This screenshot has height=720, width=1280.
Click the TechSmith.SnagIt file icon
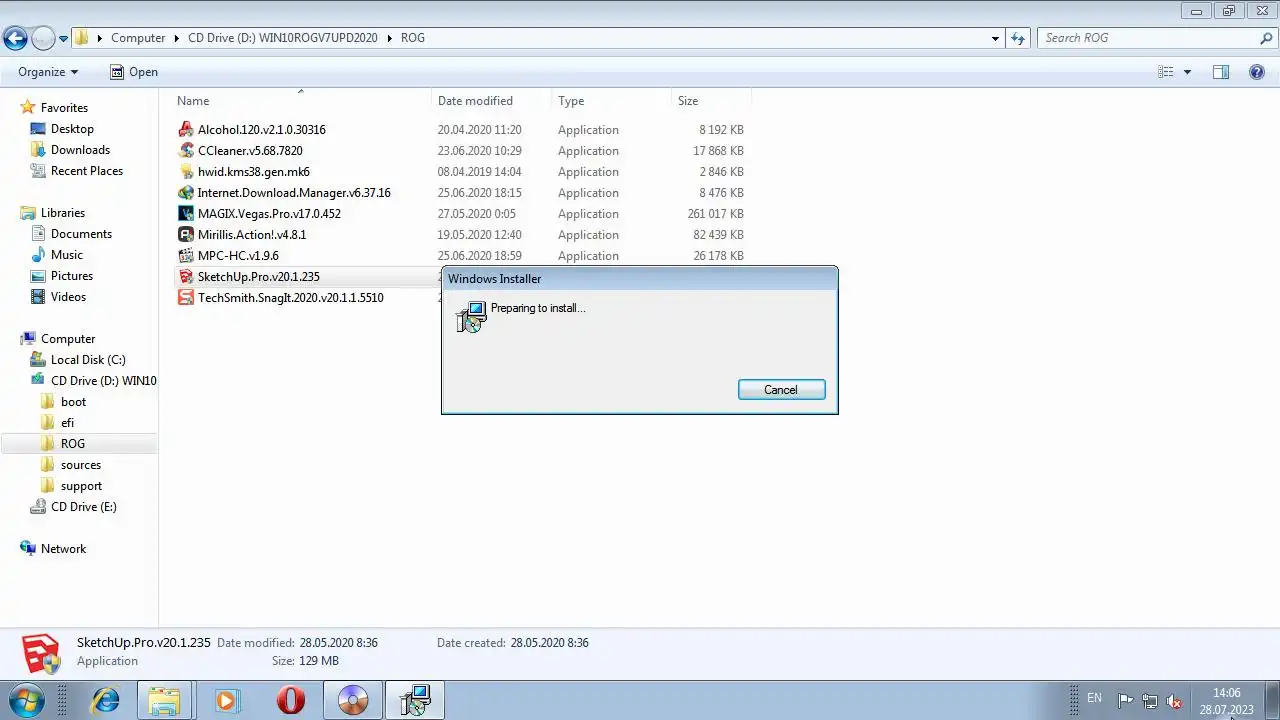(186, 297)
